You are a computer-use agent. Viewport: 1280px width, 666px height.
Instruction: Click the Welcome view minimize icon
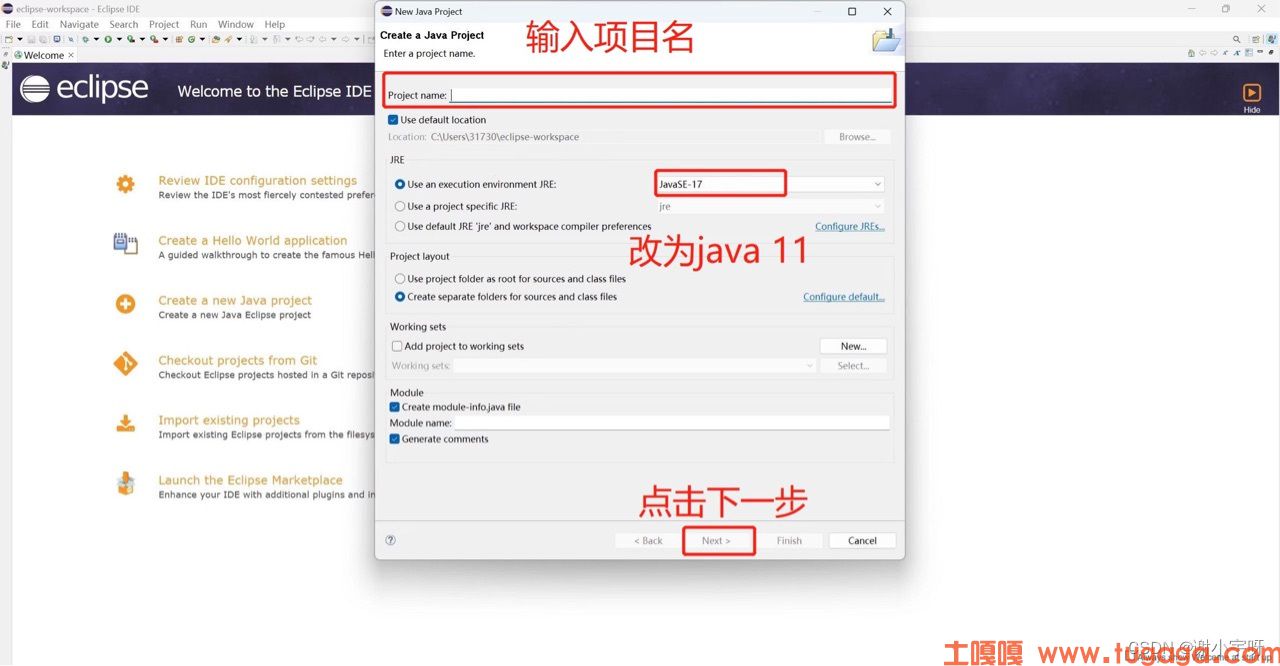(x=1259, y=52)
